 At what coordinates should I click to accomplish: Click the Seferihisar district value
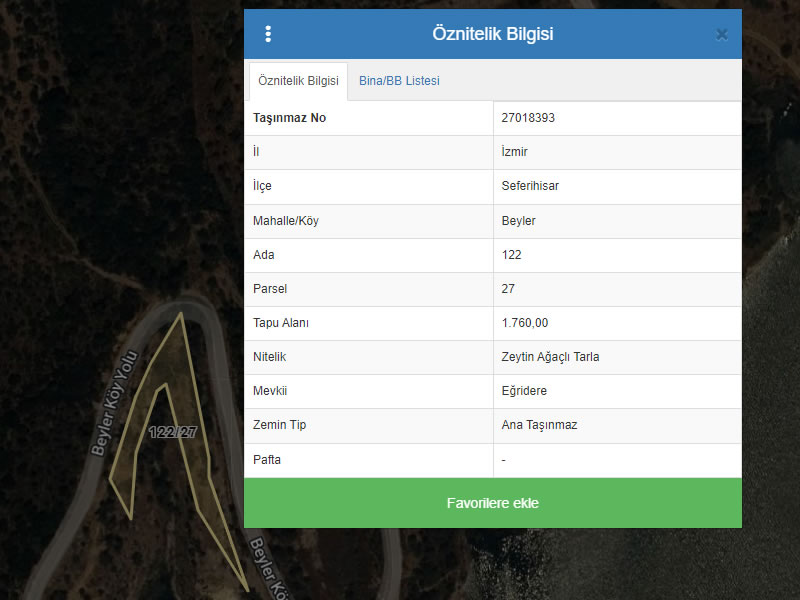(530, 186)
